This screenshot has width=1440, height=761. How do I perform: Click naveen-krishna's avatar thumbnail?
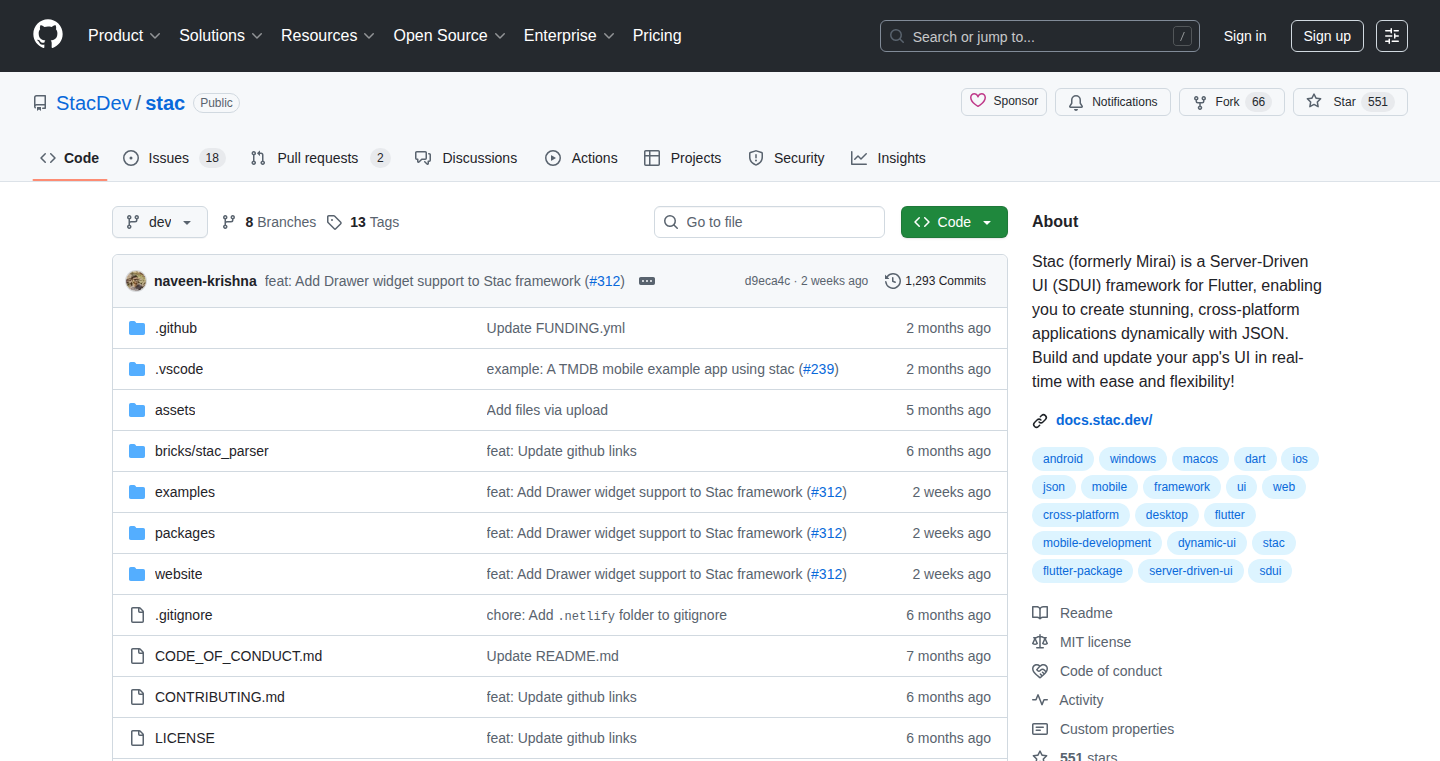click(x=136, y=281)
